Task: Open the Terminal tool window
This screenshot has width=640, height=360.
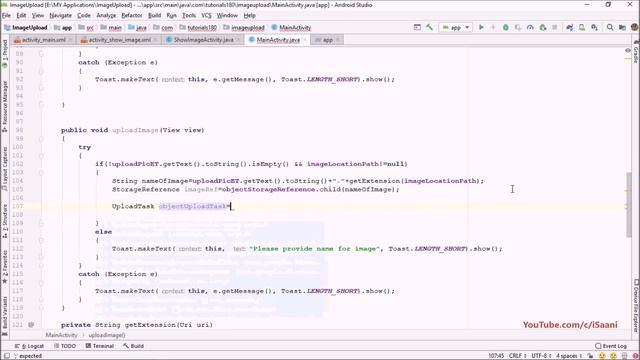Action: [x=100, y=346]
